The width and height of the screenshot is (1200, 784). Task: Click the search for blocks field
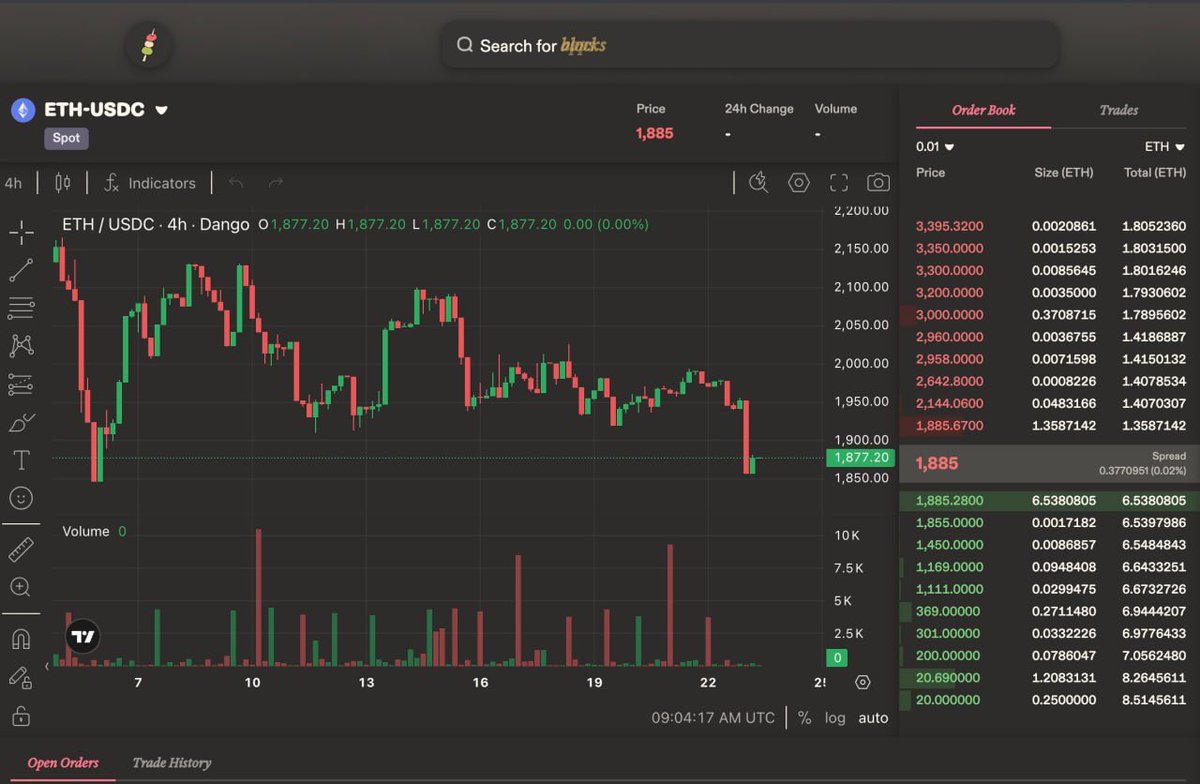click(x=750, y=46)
